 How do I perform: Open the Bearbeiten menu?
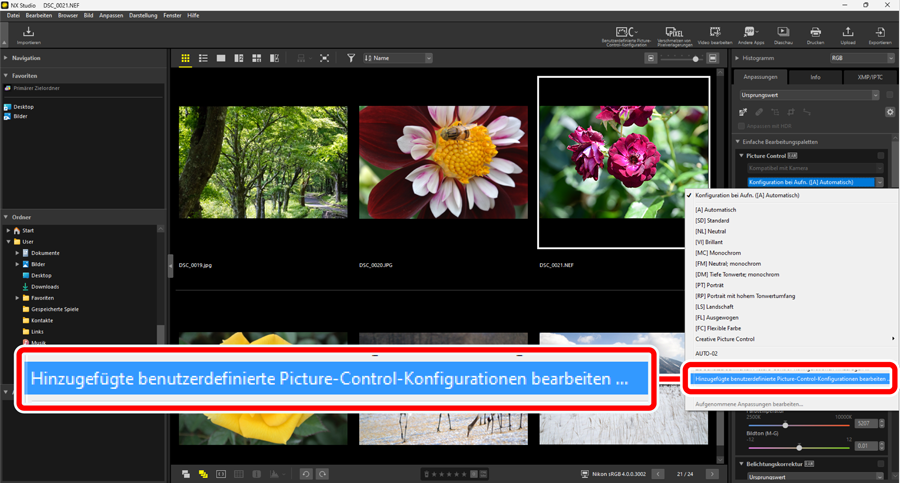point(39,16)
